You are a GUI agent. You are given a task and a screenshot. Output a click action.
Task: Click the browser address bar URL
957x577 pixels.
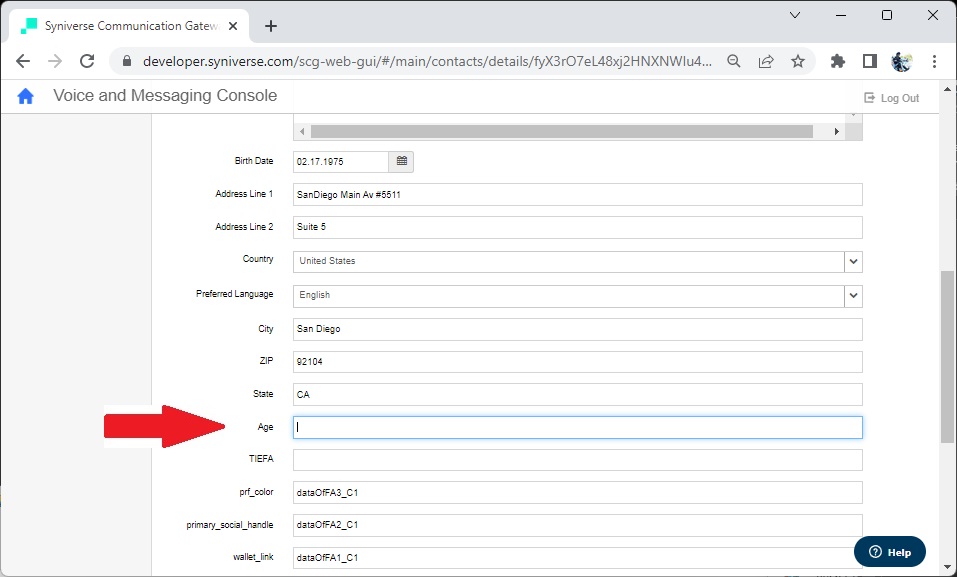[x=427, y=61]
